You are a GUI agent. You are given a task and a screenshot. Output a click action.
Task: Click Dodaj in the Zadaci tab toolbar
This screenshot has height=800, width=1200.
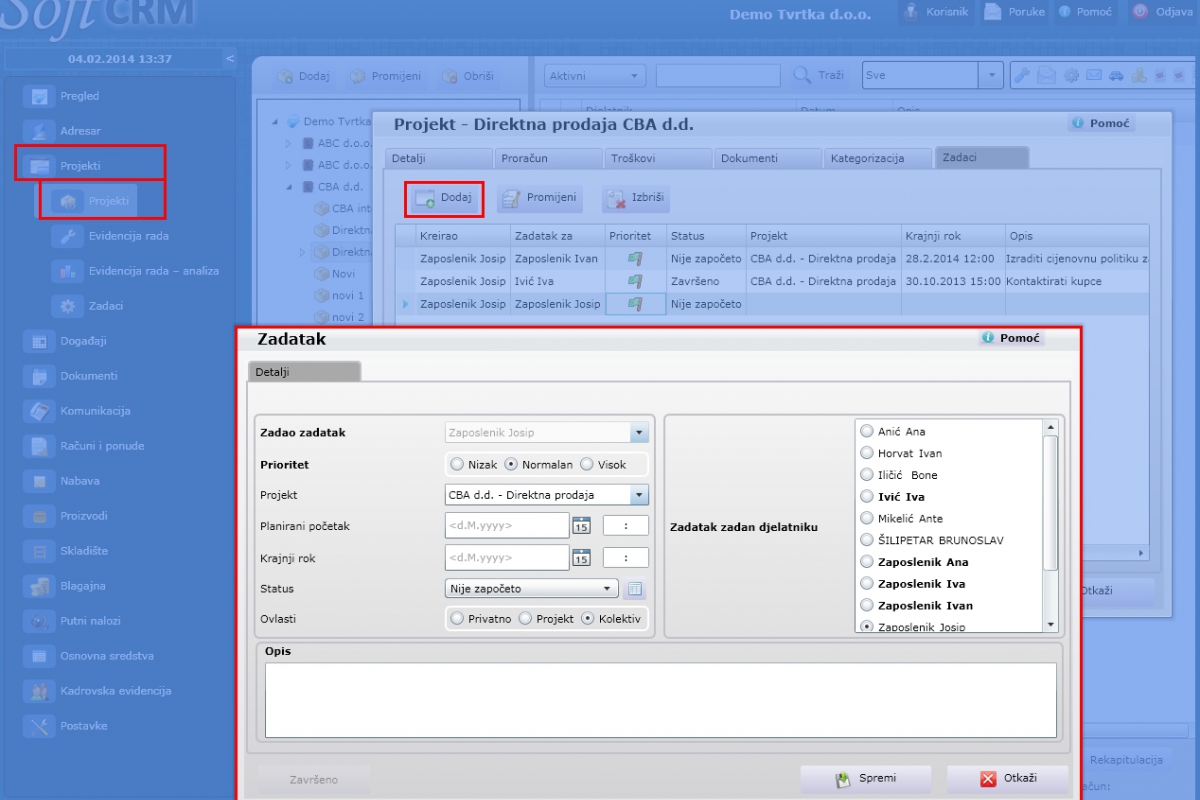pos(445,199)
